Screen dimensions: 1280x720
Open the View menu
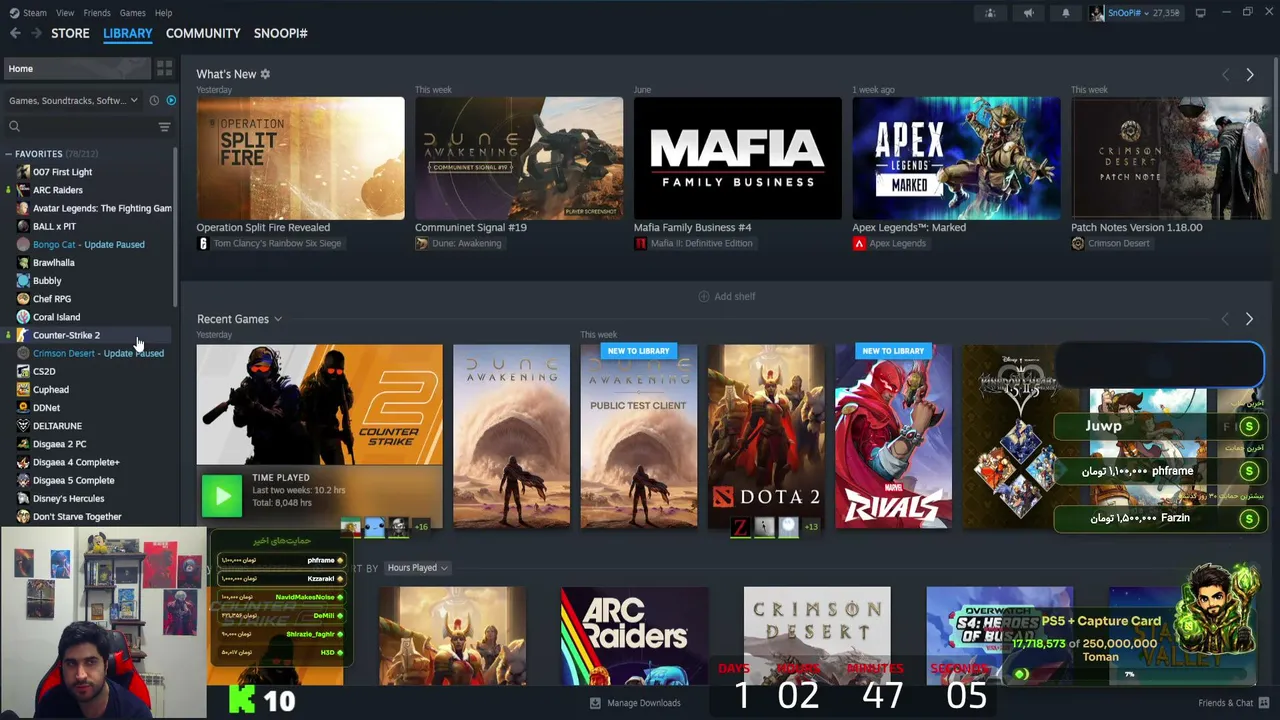[x=65, y=13]
